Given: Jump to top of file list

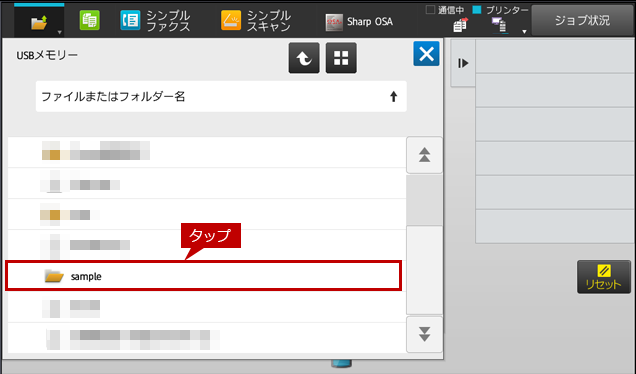Looking at the screenshot, I should click(425, 155).
